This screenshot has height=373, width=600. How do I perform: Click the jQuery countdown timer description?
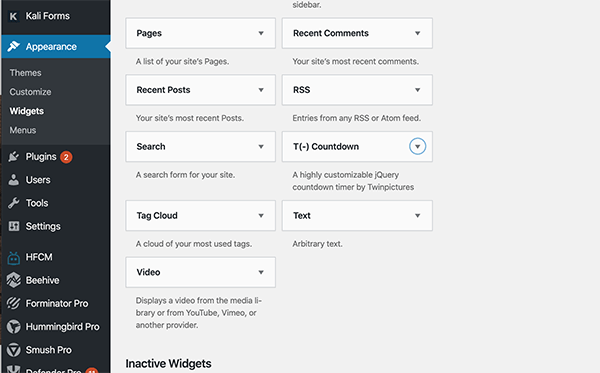(x=353, y=181)
